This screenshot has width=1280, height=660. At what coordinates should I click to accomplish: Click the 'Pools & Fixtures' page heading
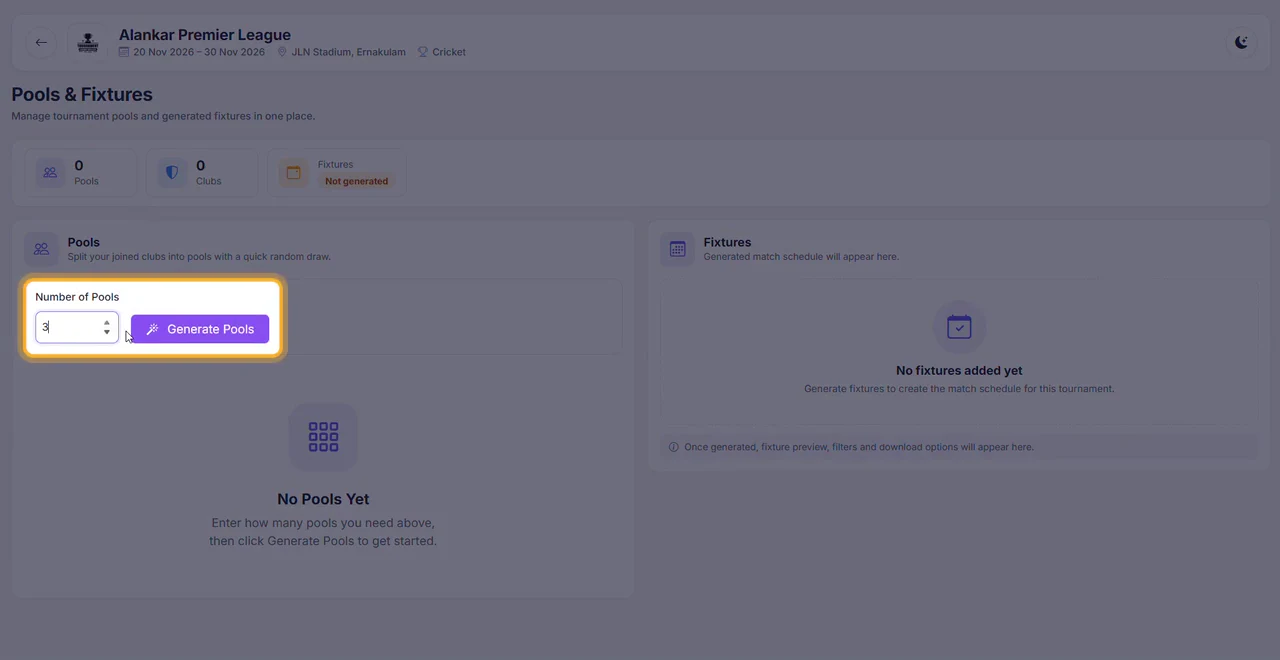pos(82,95)
